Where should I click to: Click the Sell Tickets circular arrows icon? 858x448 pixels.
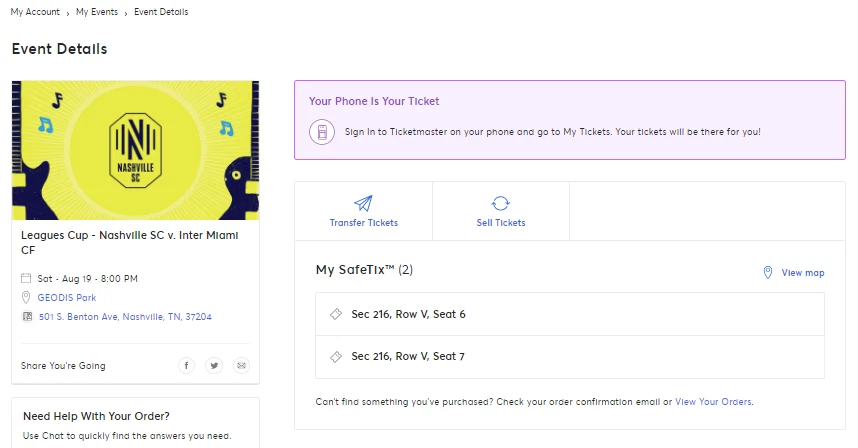point(501,204)
